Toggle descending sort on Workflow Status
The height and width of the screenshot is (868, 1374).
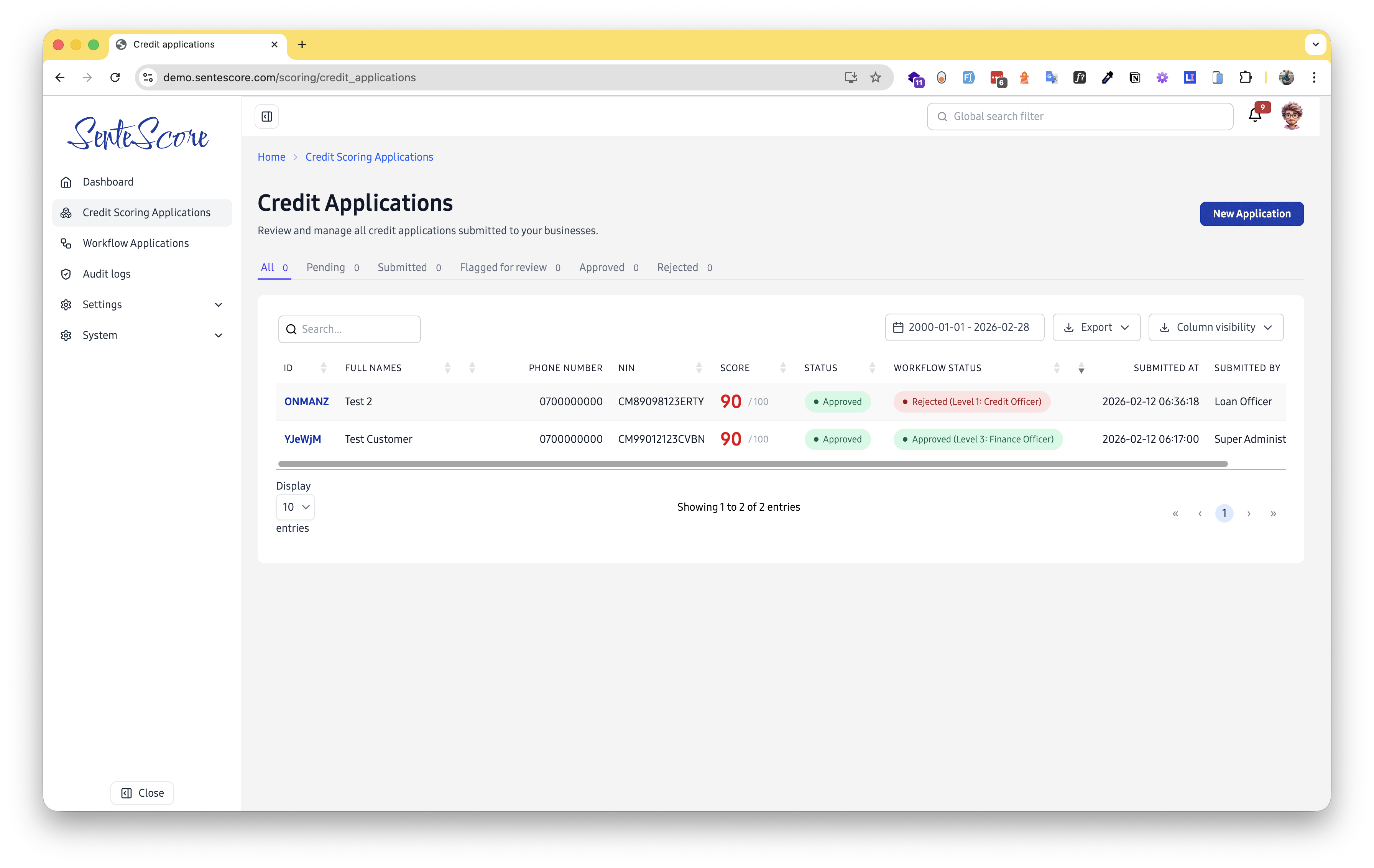pos(1081,370)
